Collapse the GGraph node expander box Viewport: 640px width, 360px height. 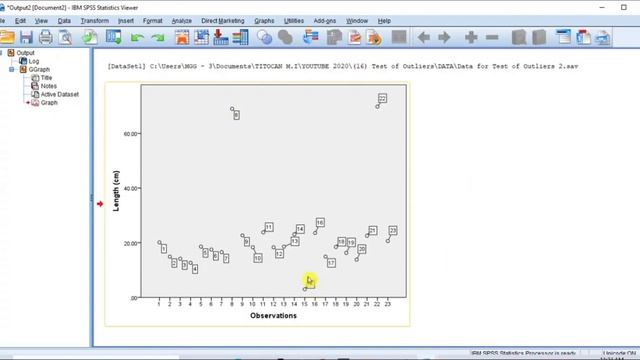pos(11,69)
